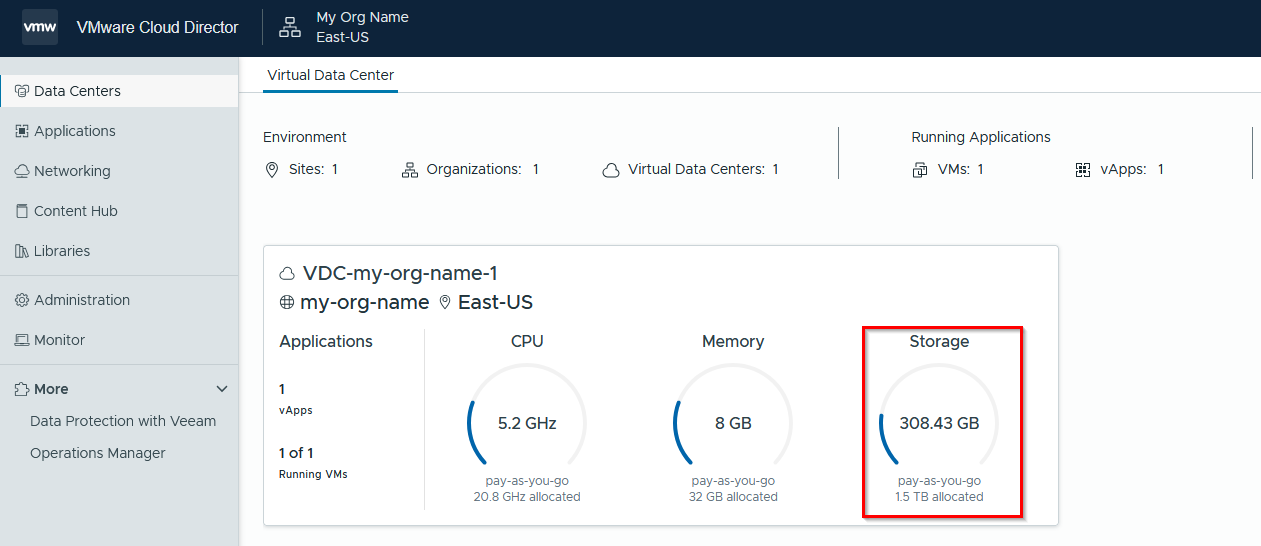Click the Memory 8 GB usage gauge

click(x=733, y=423)
